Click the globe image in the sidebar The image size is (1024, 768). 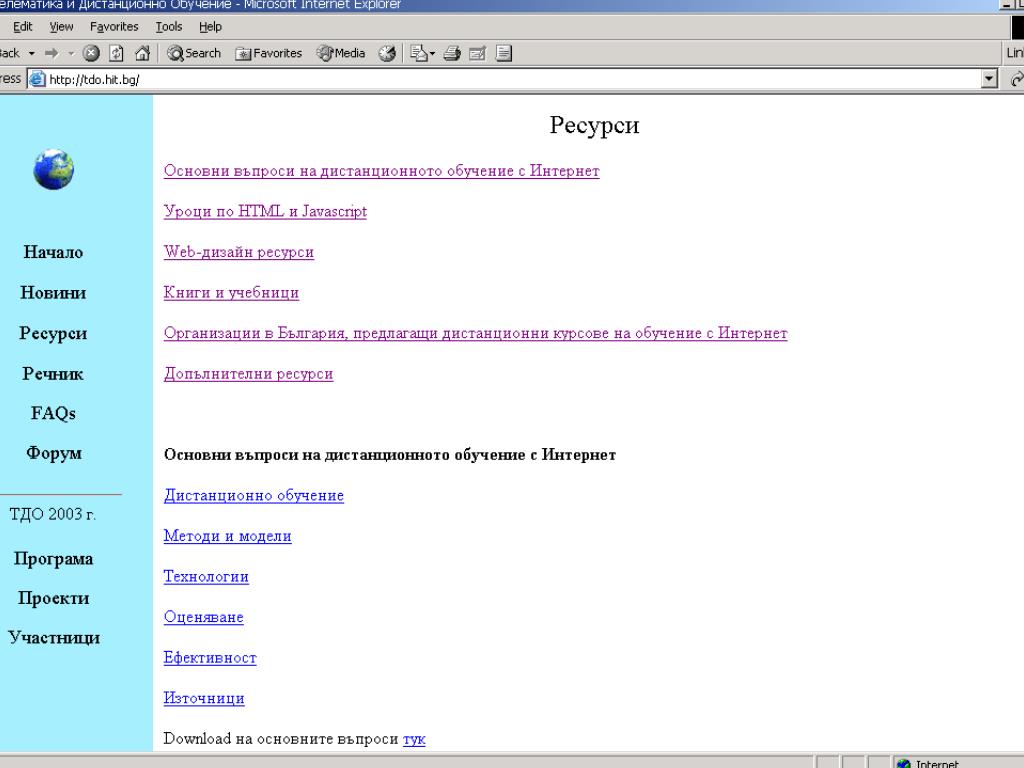click(54, 170)
